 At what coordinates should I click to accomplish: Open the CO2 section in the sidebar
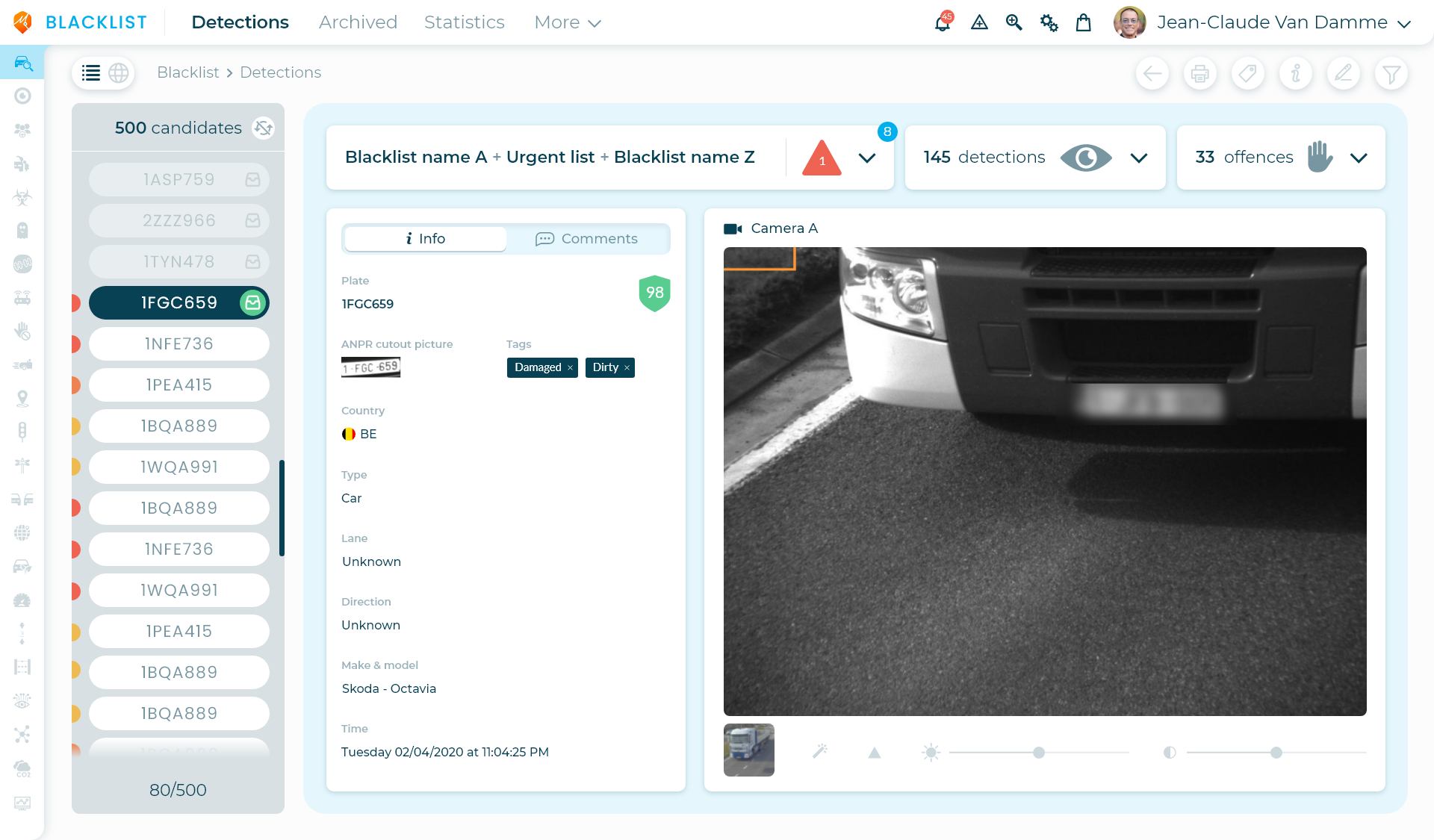(23, 768)
